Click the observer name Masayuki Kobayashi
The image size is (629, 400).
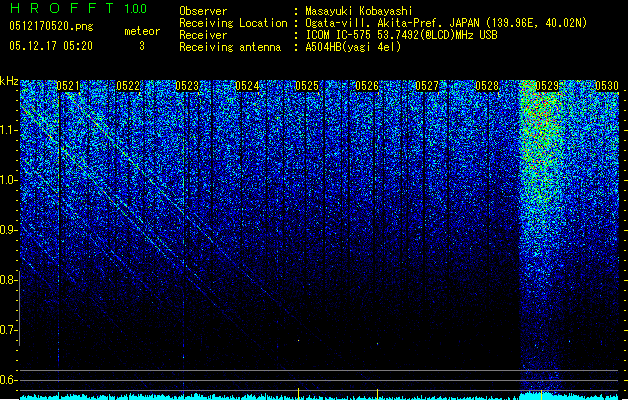click(x=359, y=11)
